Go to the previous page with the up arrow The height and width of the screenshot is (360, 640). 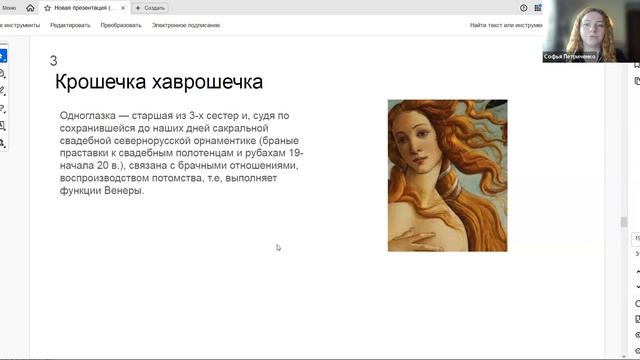click(x=638, y=271)
